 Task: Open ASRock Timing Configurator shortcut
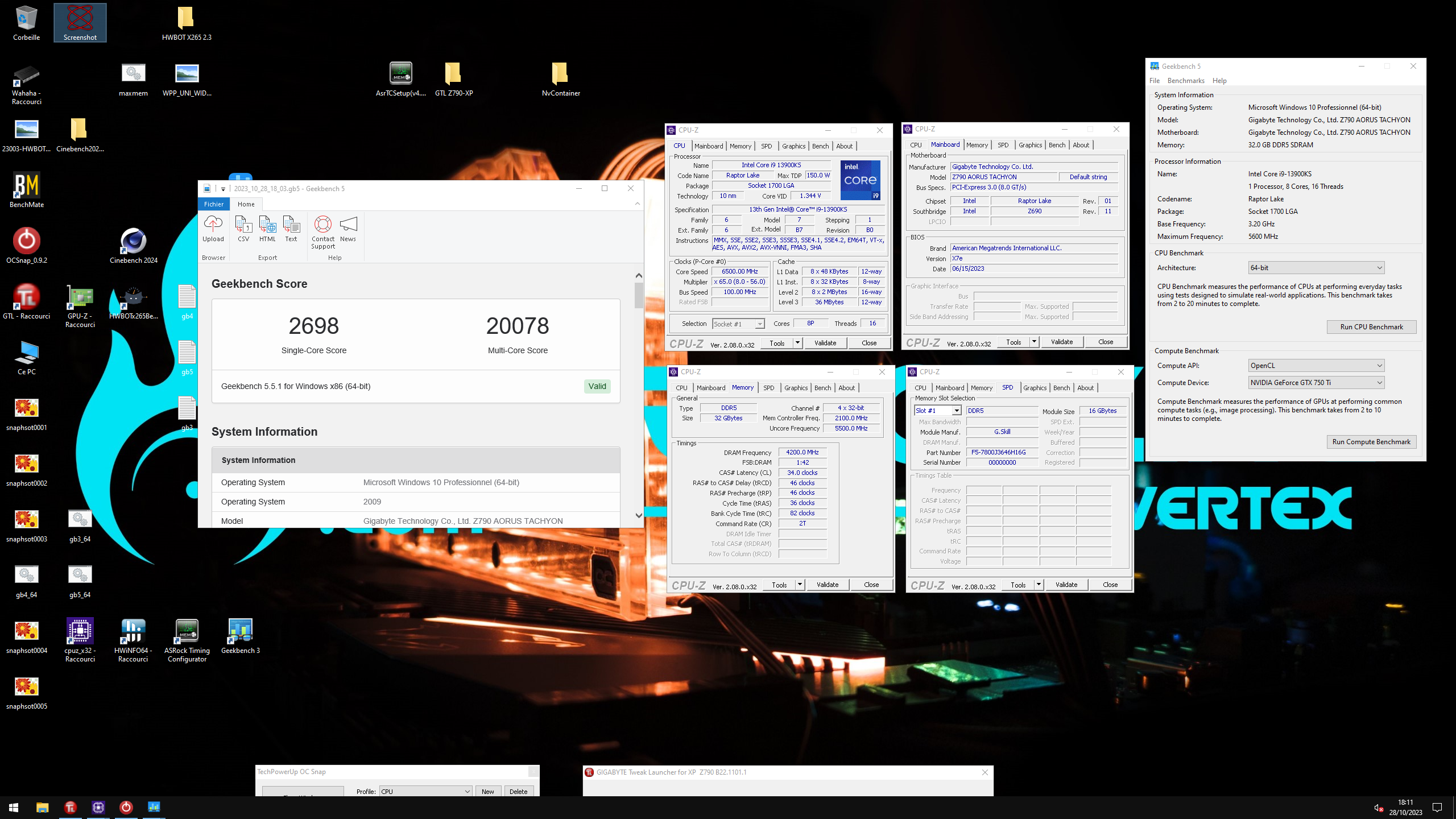[x=187, y=640]
